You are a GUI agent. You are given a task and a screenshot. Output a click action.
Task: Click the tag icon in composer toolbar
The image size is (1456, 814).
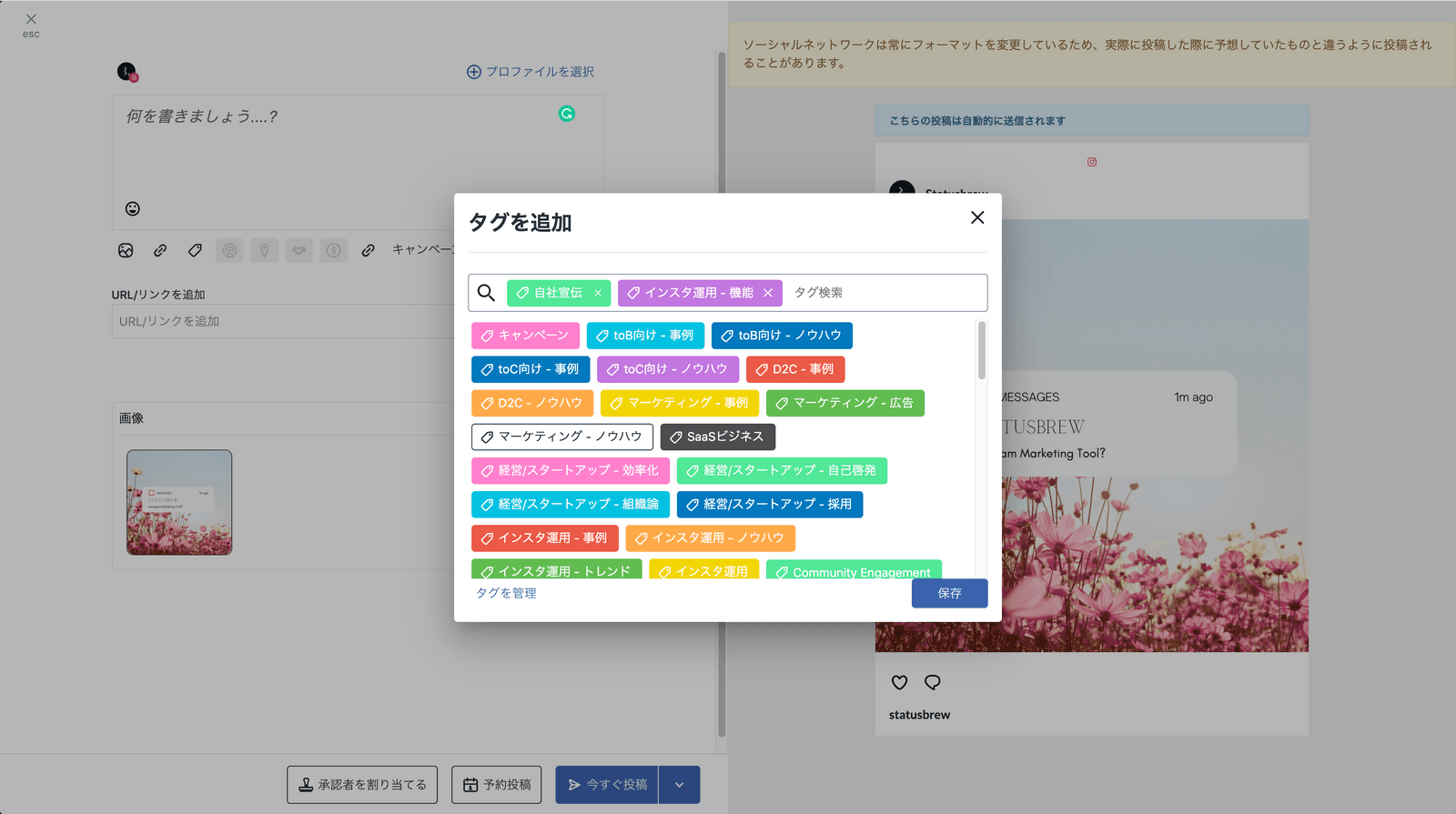pyautogui.click(x=195, y=250)
